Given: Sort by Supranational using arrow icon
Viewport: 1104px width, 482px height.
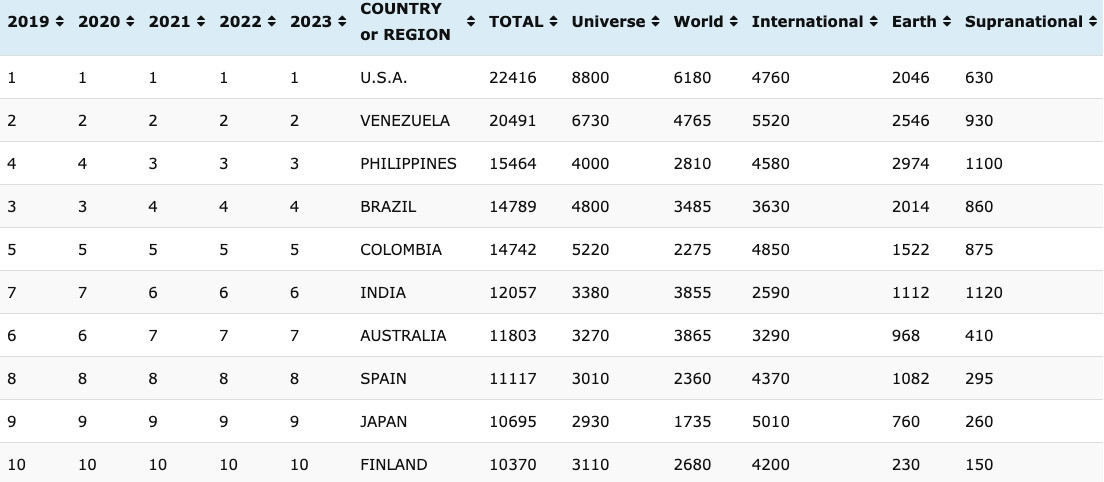Looking at the screenshot, I should point(1092,22).
